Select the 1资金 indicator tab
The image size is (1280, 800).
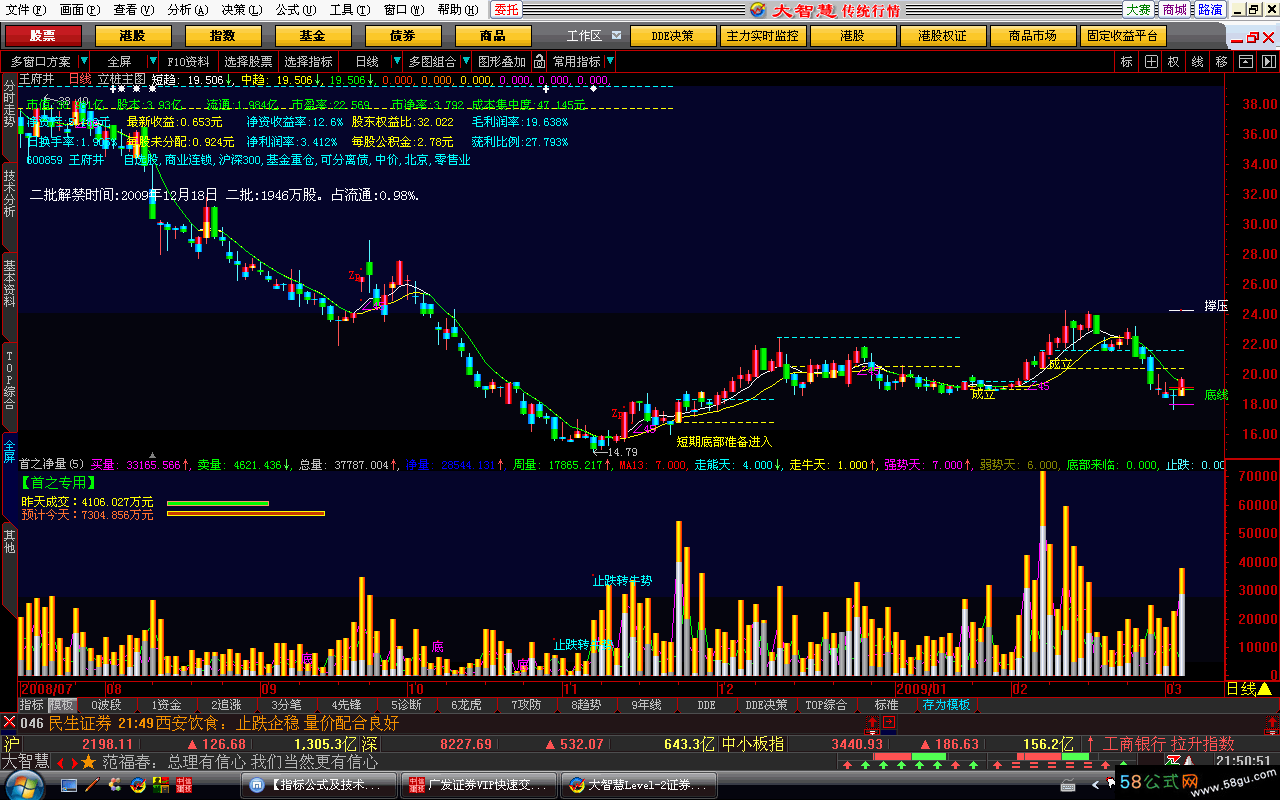167,705
